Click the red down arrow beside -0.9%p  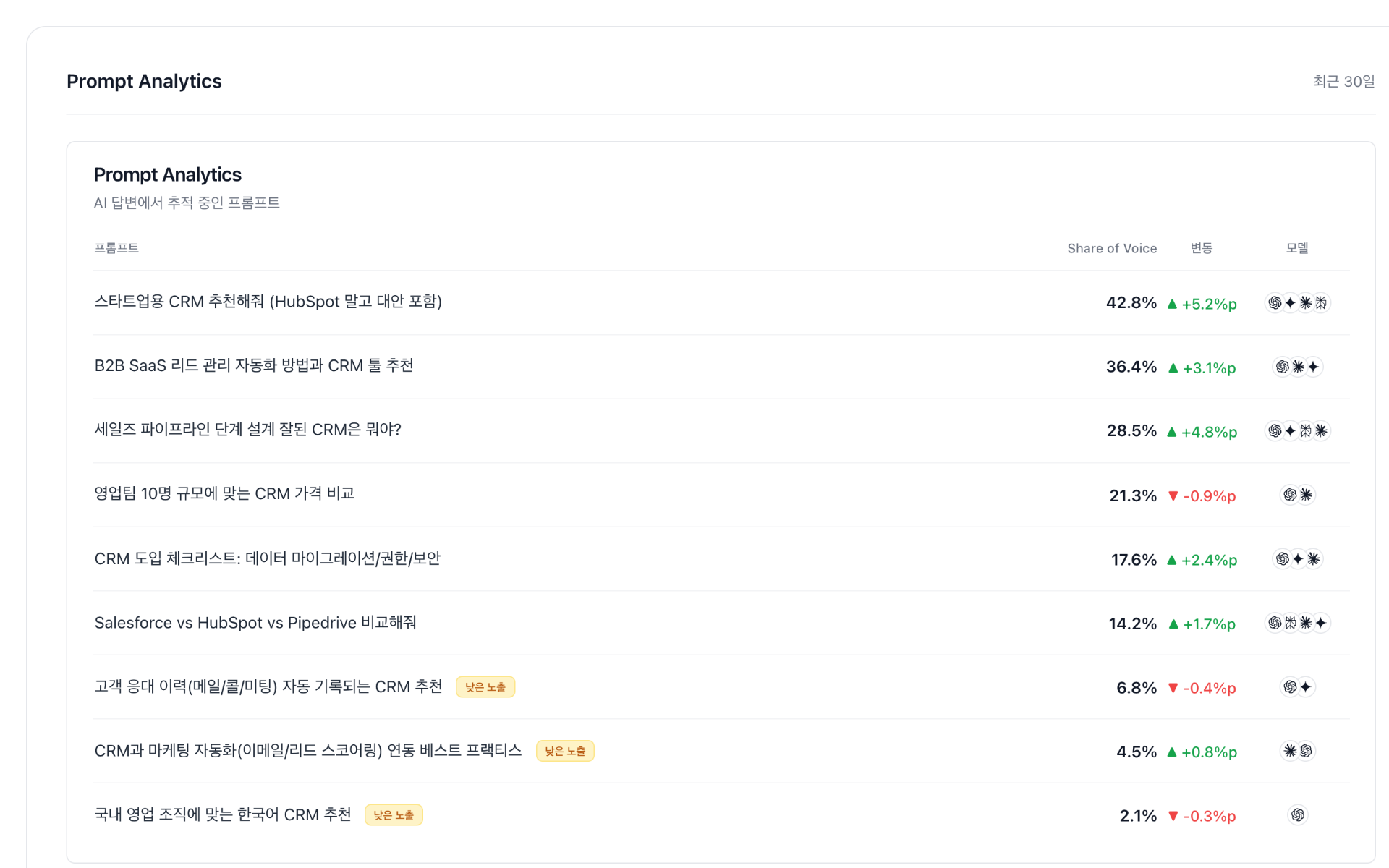point(1173,495)
